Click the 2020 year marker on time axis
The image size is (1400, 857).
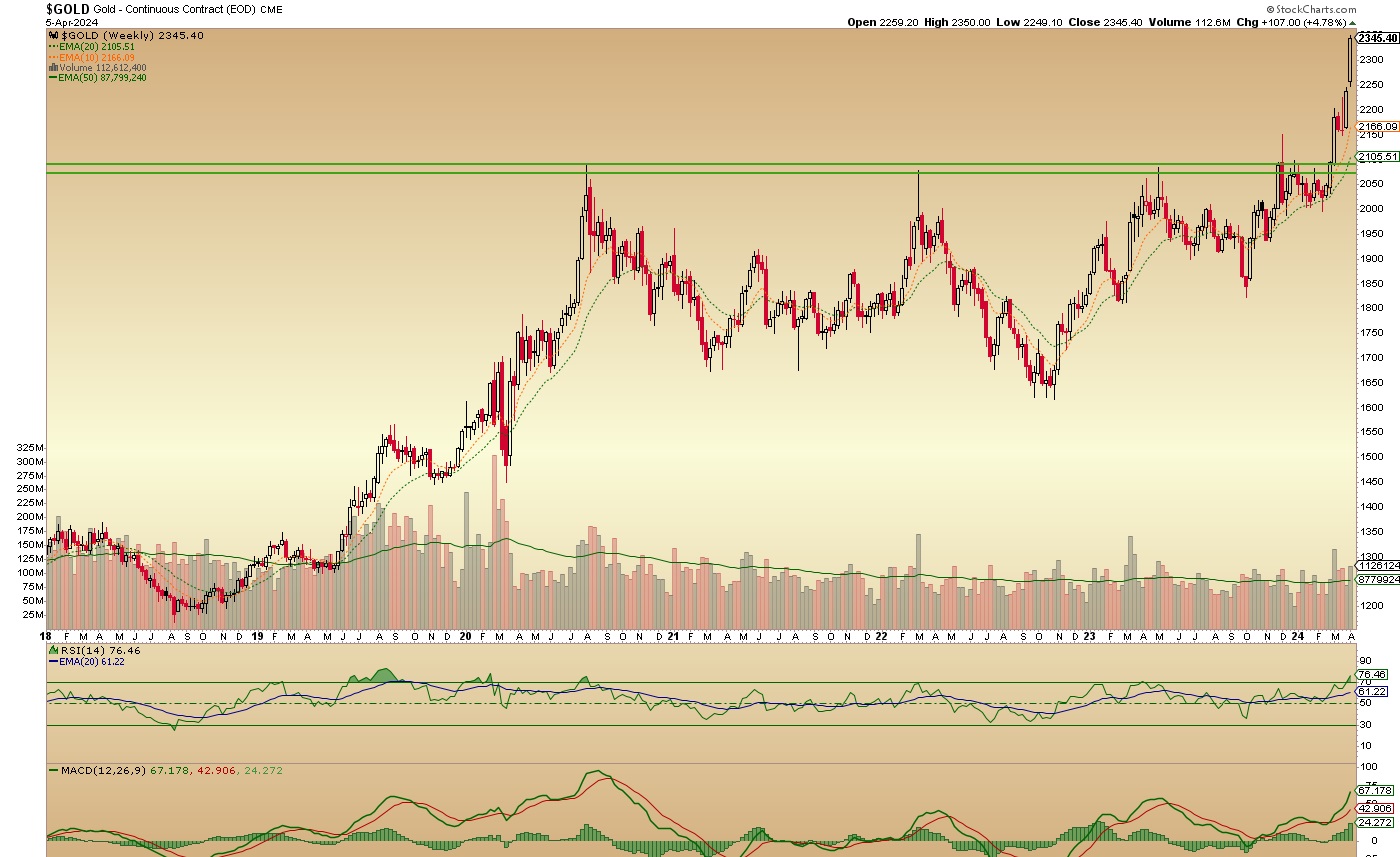pos(464,636)
